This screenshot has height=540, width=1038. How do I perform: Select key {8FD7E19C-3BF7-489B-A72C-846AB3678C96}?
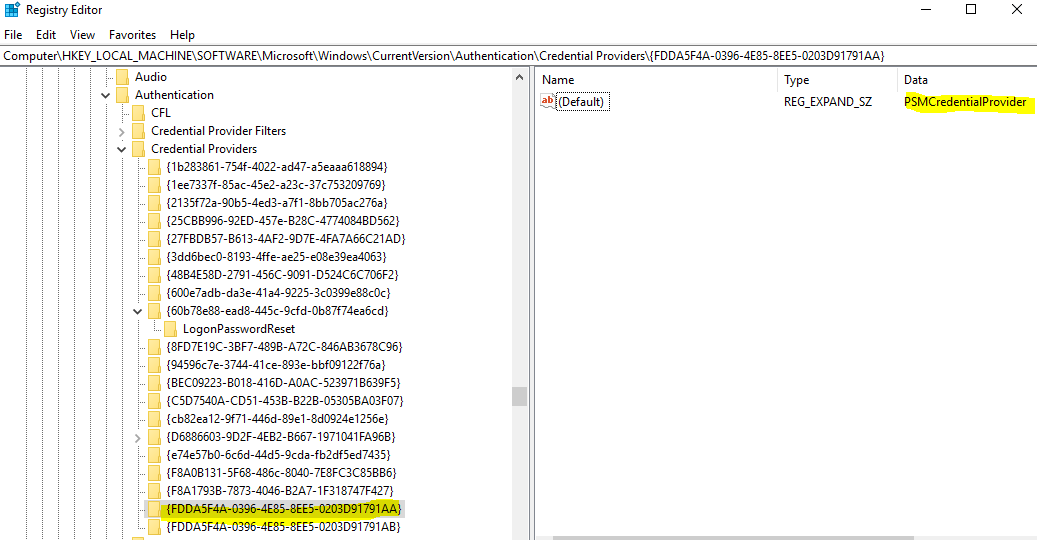click(285, 347)
